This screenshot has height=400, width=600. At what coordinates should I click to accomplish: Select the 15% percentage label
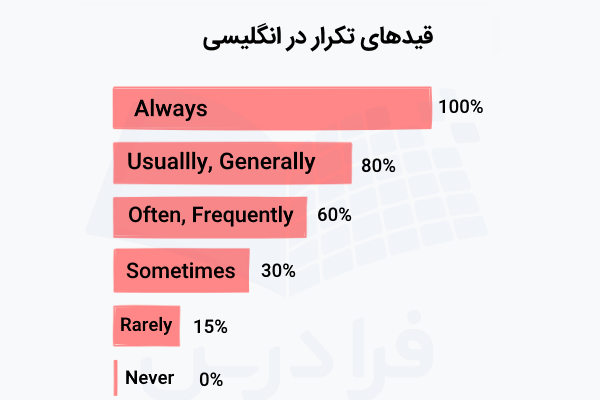pos(210,326)
